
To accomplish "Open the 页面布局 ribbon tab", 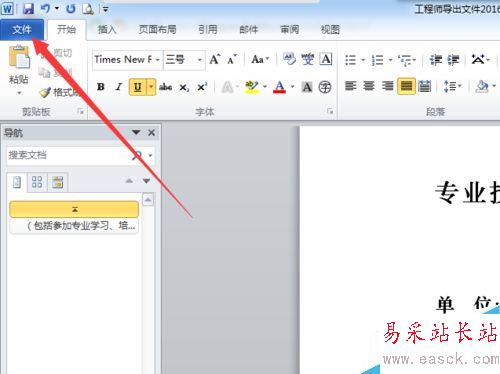I will point(157,30).
